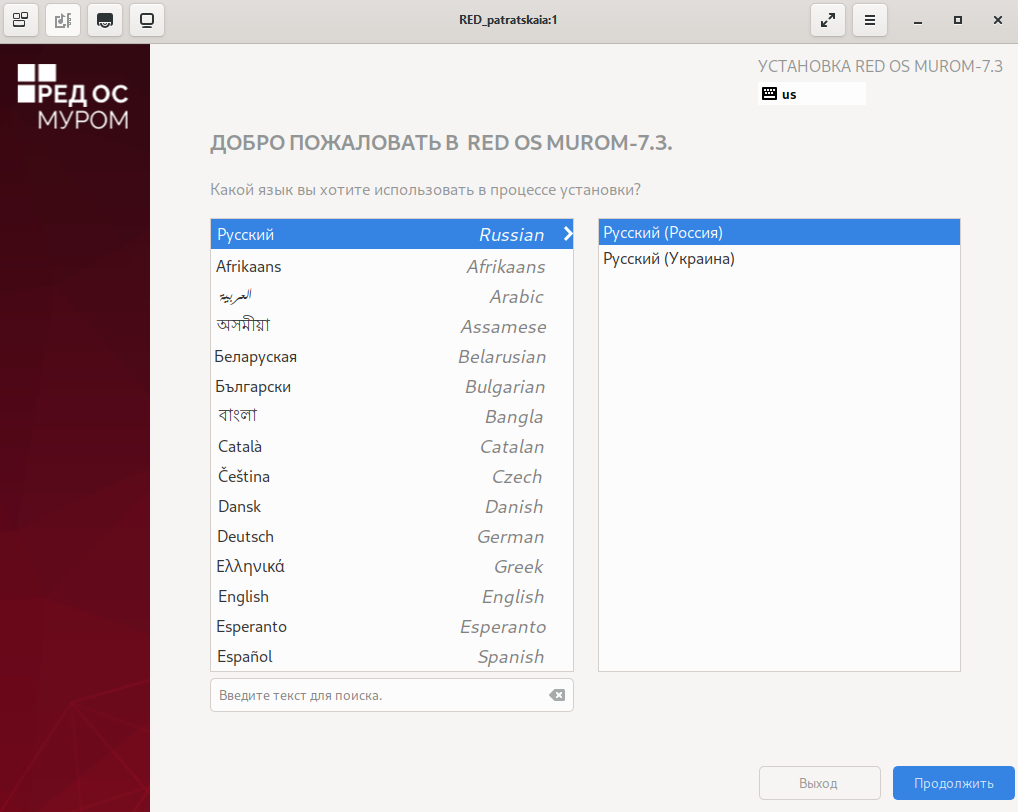The height and width of the screenshot is (812, 1018).
Task: Select Русский (Украина) locale
Action: click(779, 258)
